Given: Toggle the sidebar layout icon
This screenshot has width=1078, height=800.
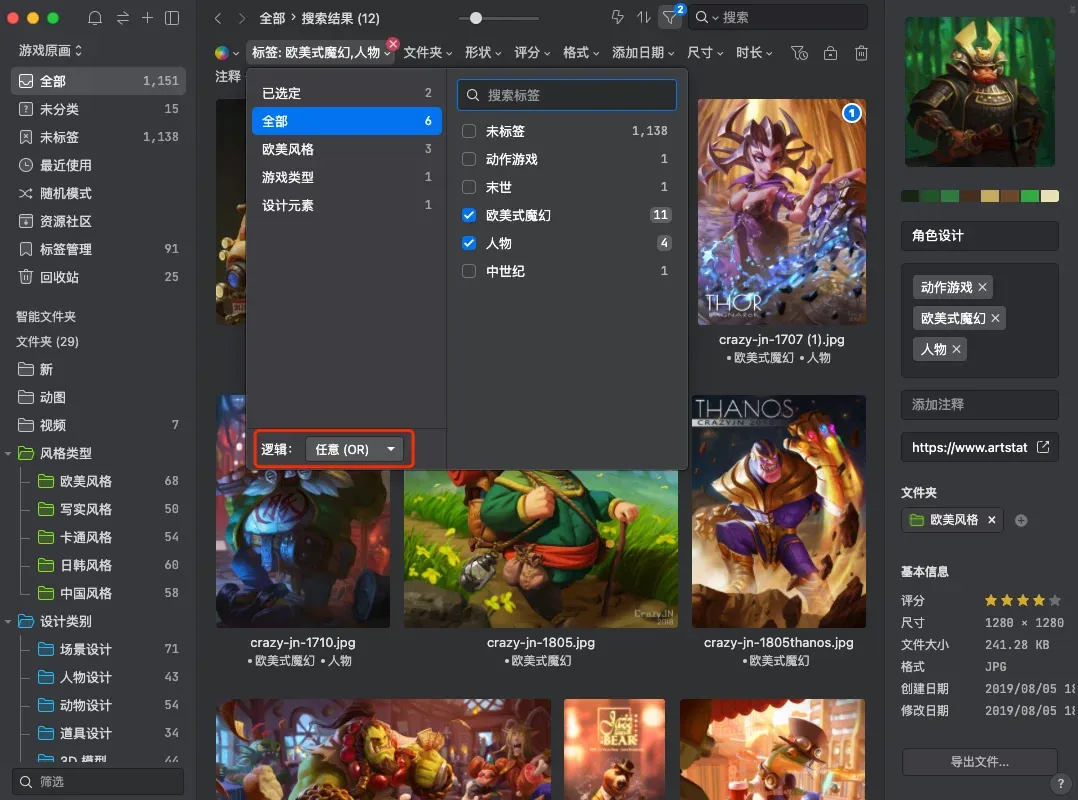Looking at the screenshot, I should 173,18.
